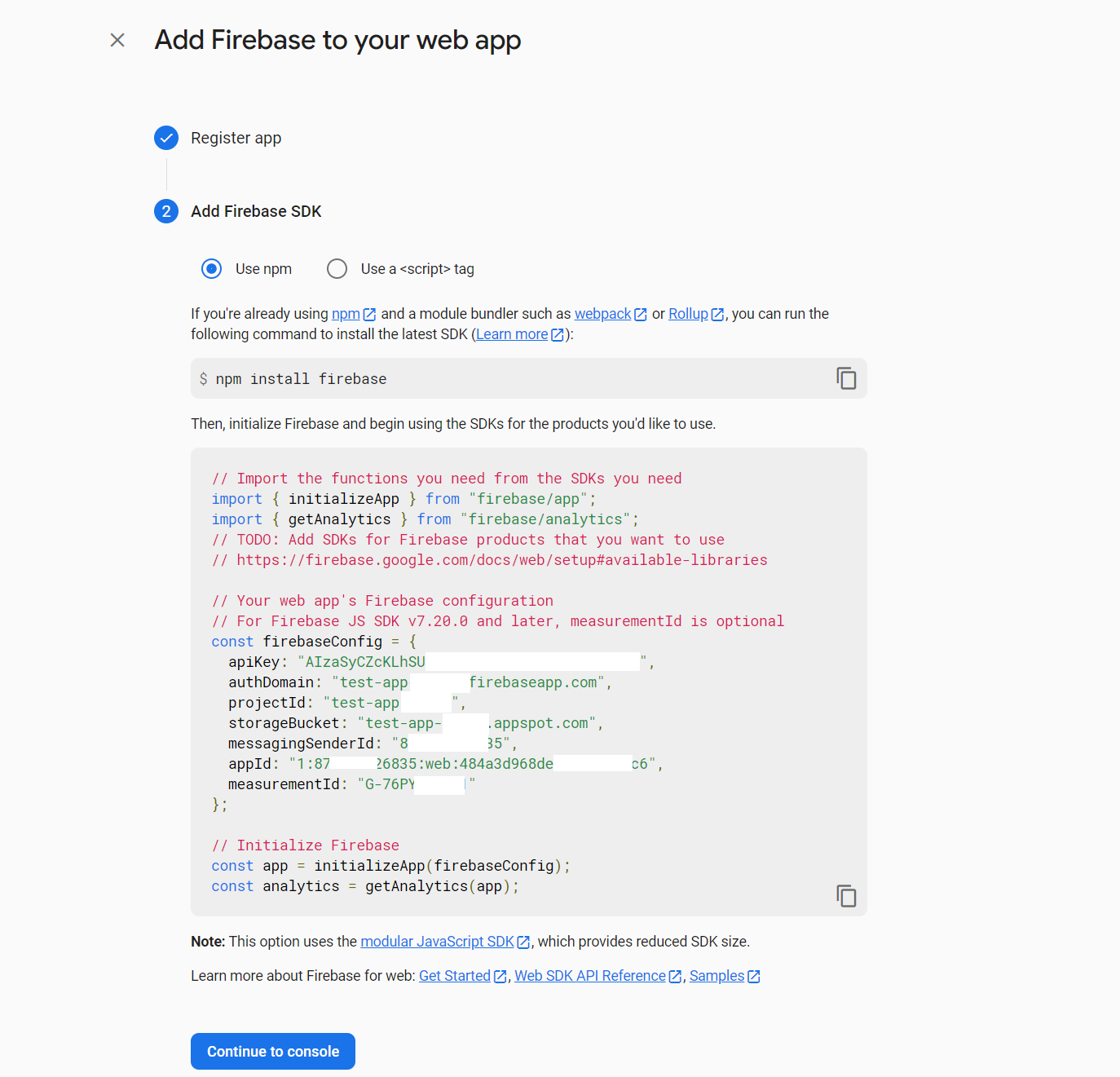The width and height of the screenshot is (1120, 1077).
Task: Select the Use a script tag option
Action: click(337, 269)
